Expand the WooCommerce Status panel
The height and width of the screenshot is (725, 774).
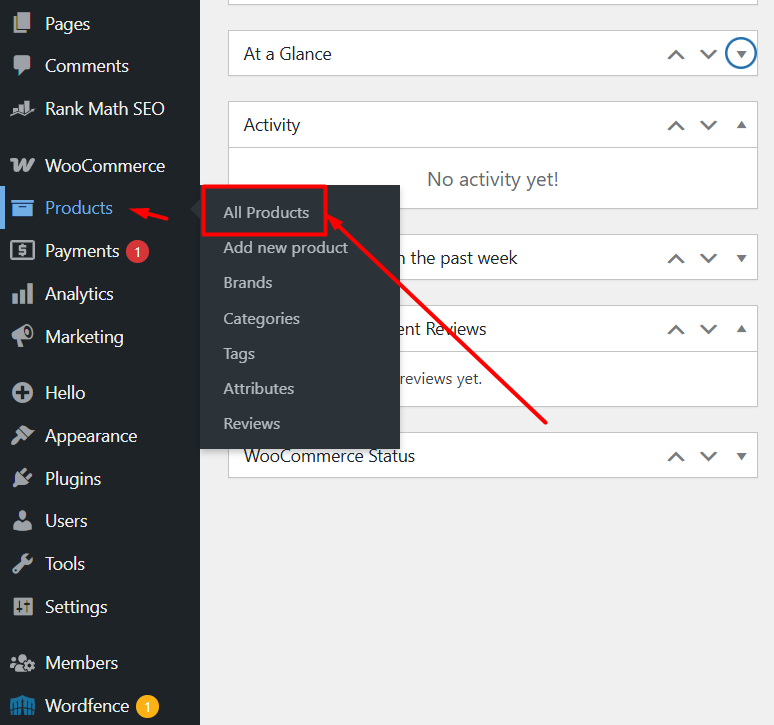pos(741,456)
